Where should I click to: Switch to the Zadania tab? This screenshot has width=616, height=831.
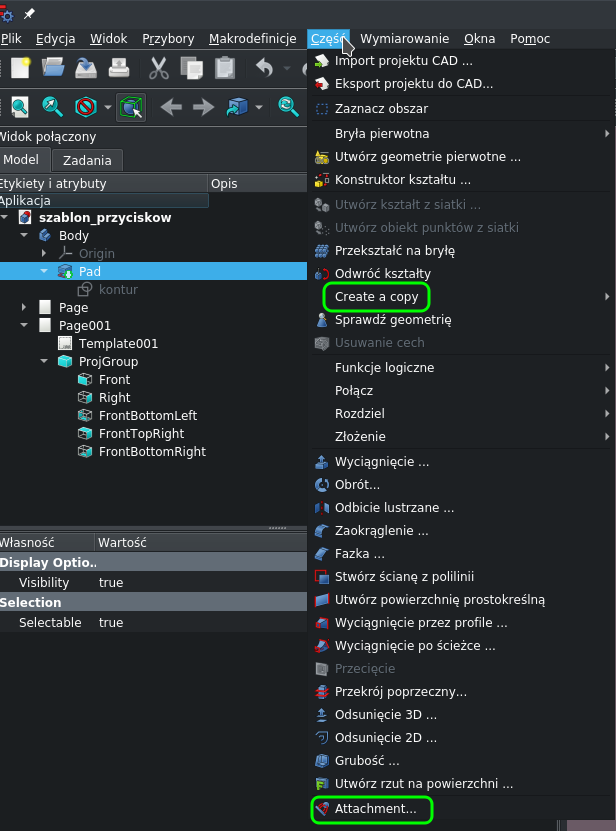(x=85, y=159)
